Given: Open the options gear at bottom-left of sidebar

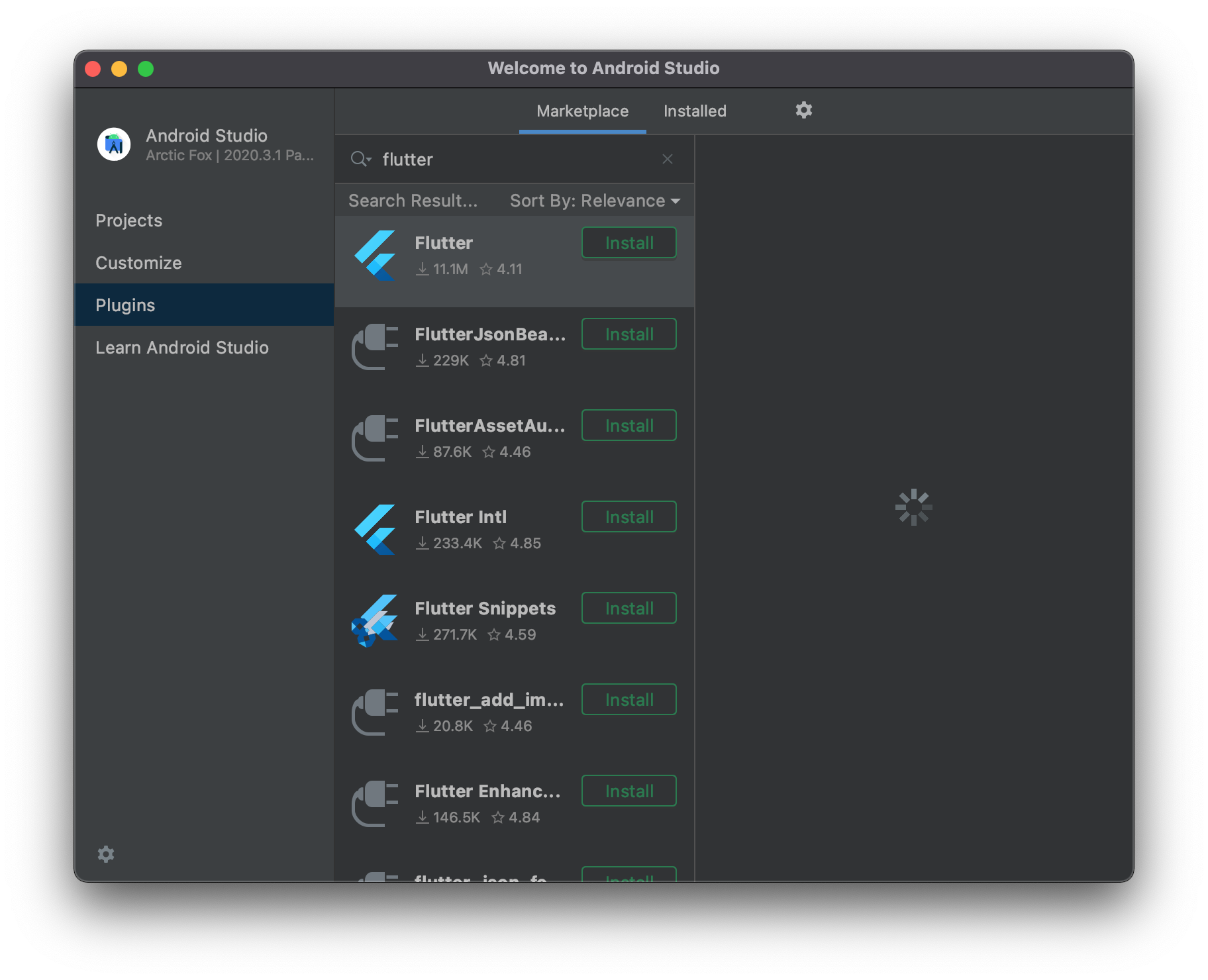Looking at the screenshot, I should [106, 854].
